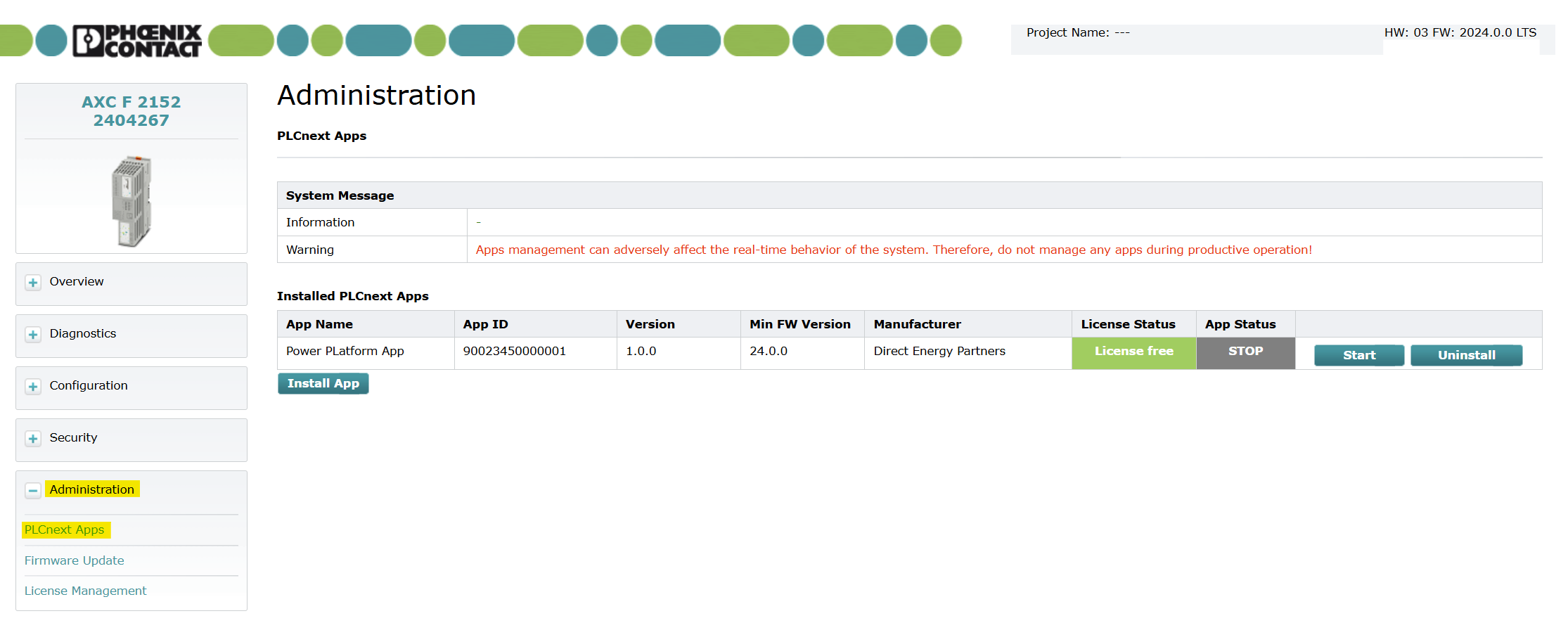This screenshot has width=1568, height=623.
Task: Click the Phoenix Contact logo
Action: 137,41
